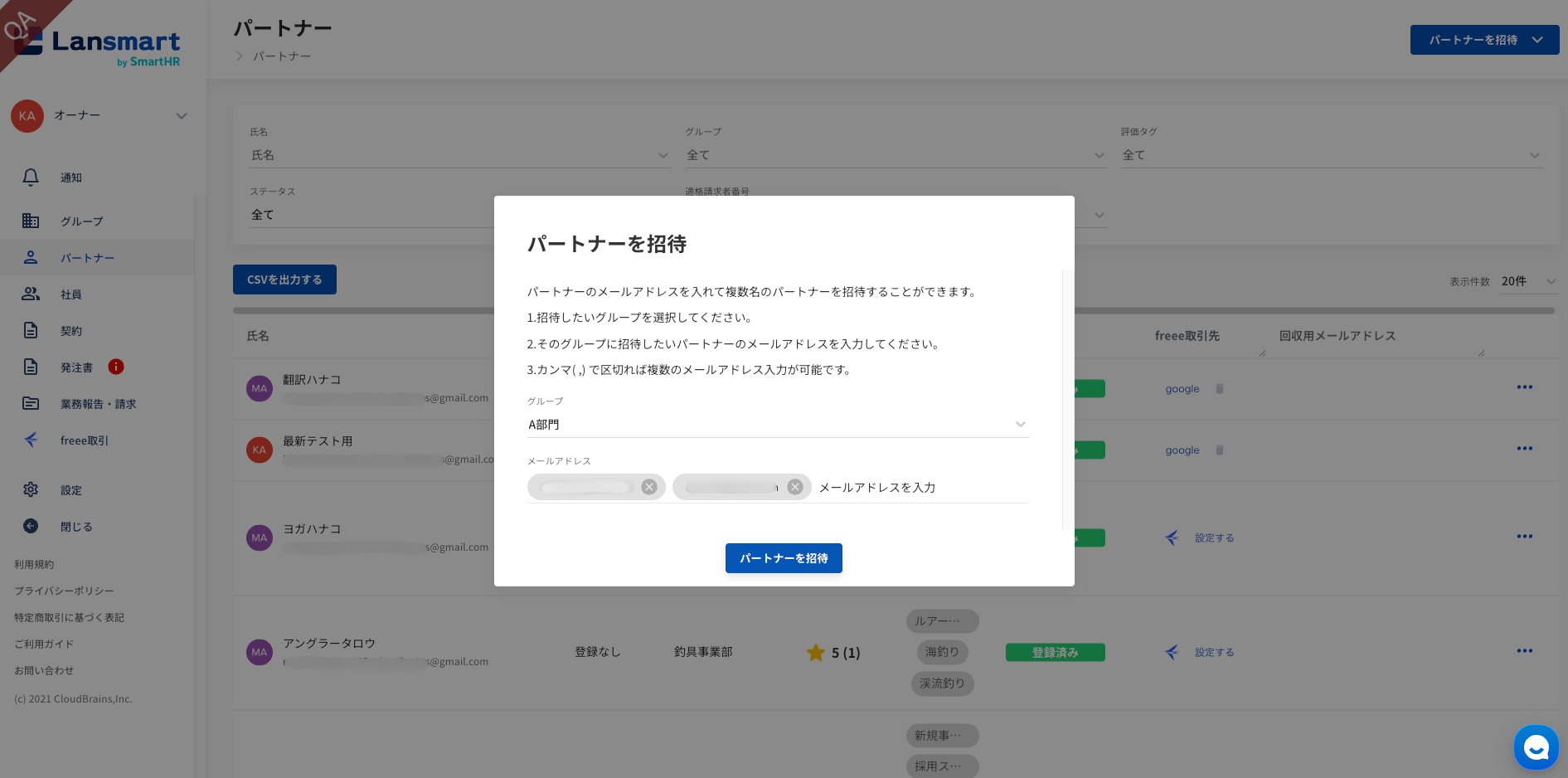Click the KA owner avatar

27,116
